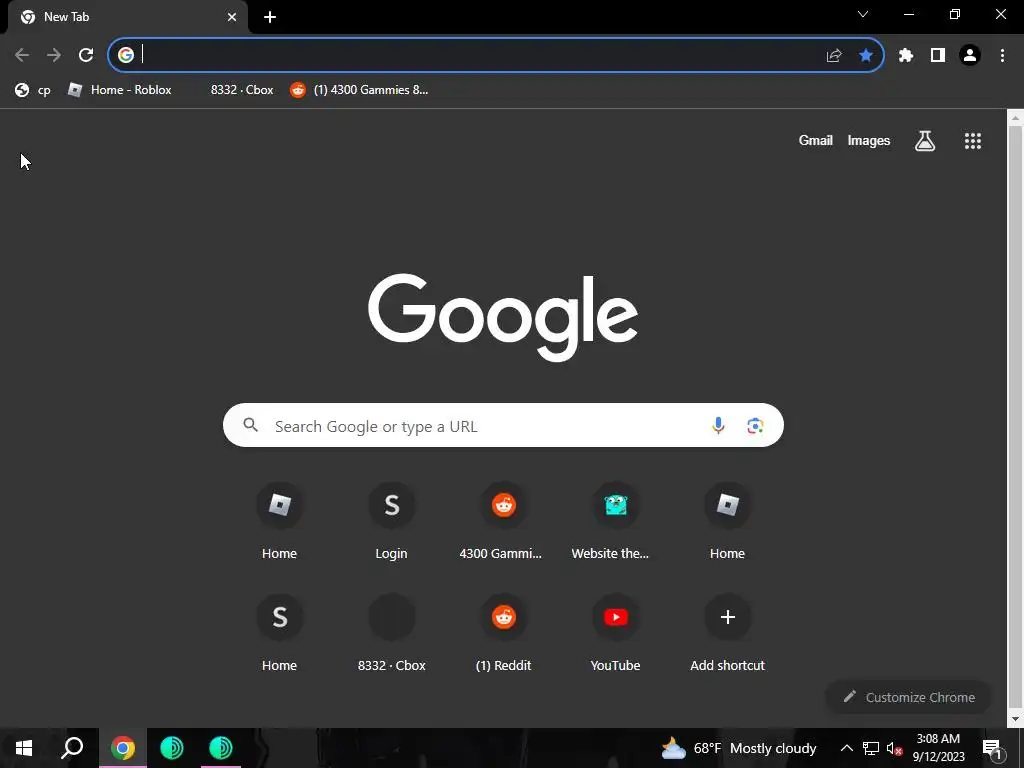Open the YouTube shortcut

[x=615, y=632]
